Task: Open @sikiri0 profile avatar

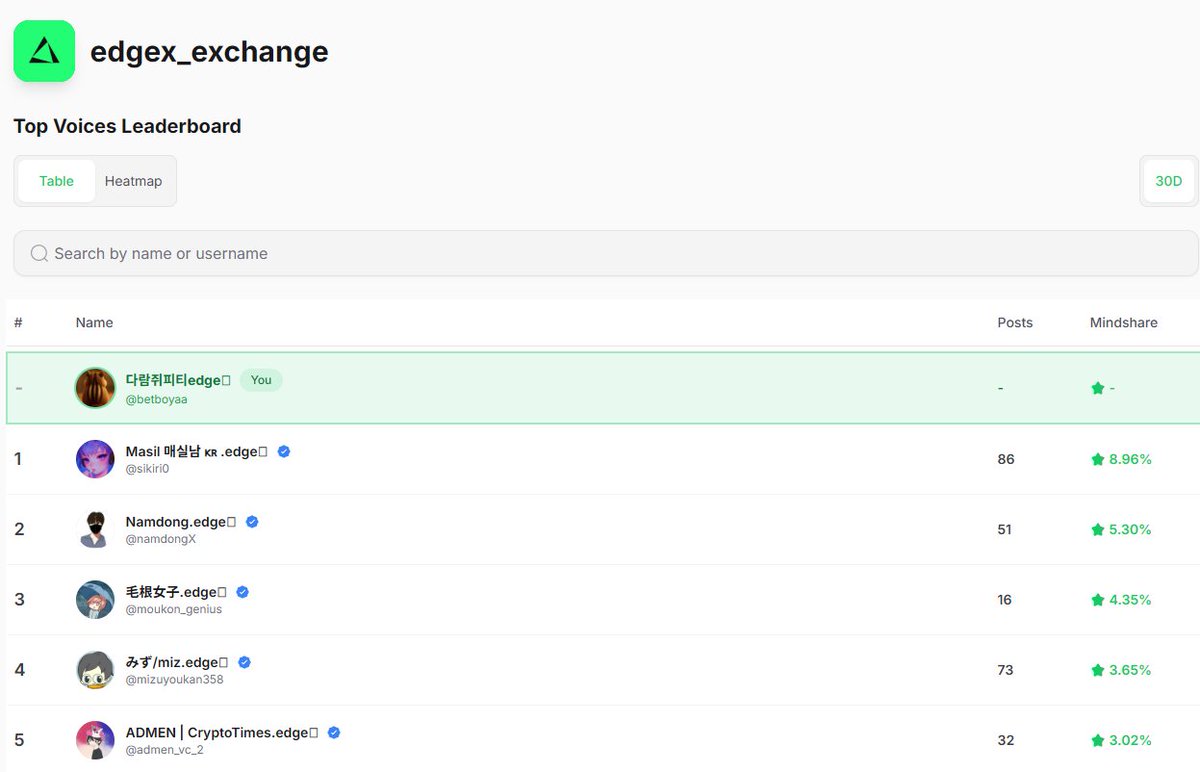Action: coord(95,459)
